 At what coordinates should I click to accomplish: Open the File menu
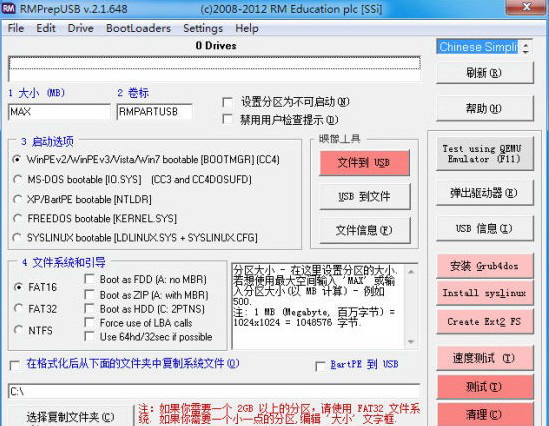pos(16,28)
